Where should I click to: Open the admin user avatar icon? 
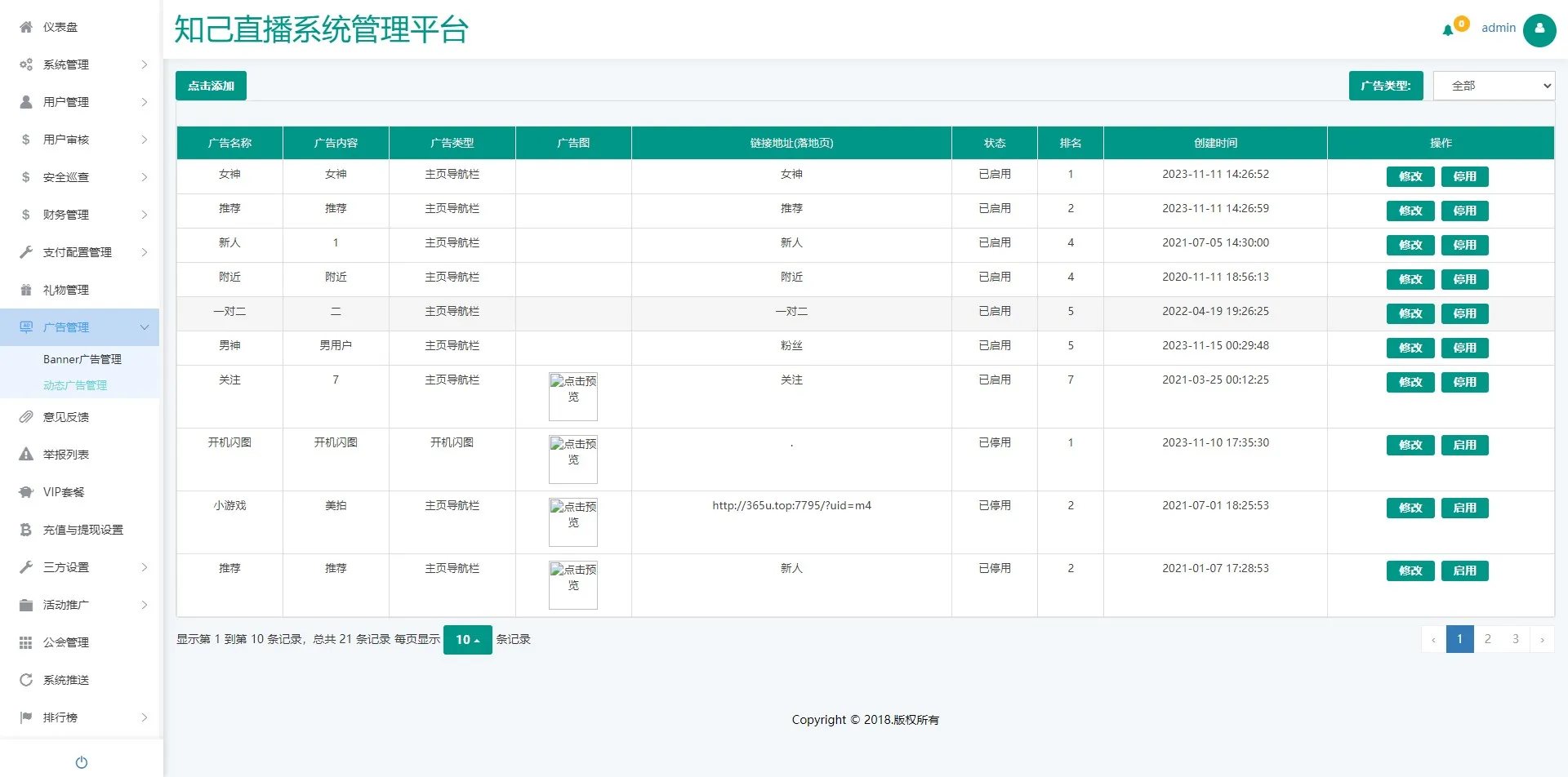[x=1539, y=29]
